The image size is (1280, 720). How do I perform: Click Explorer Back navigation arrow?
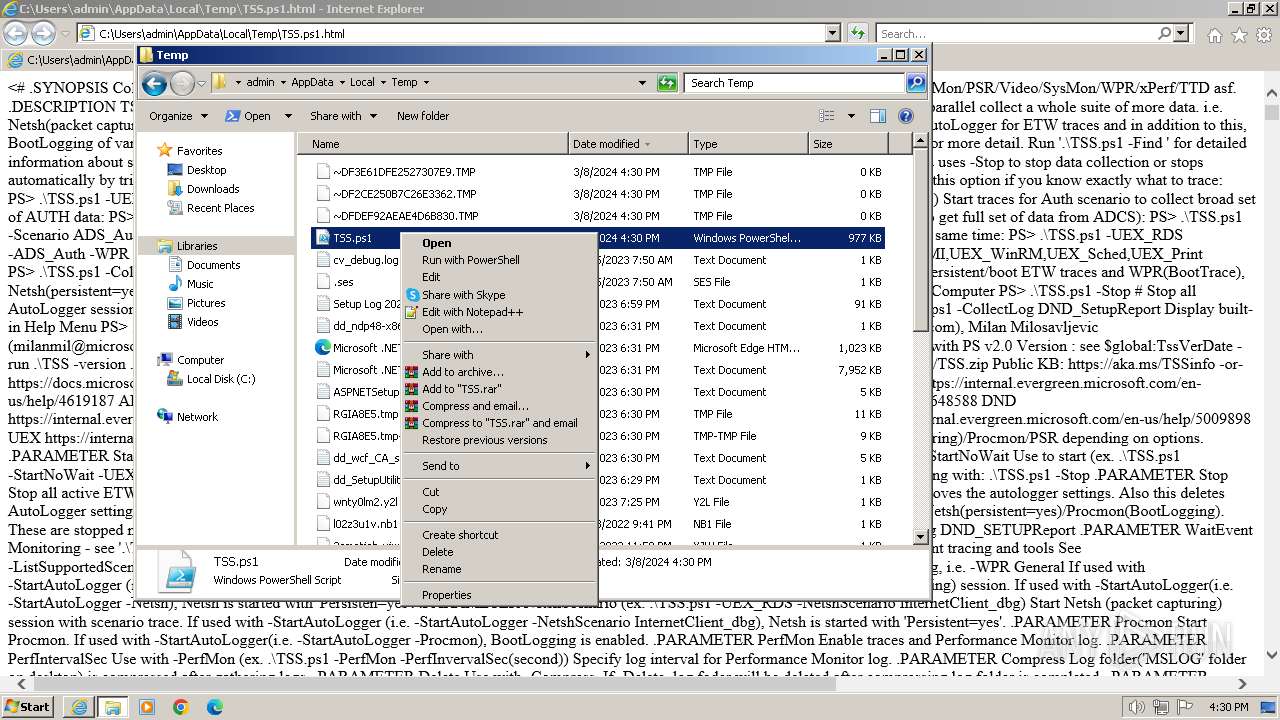tap(154, 83)
